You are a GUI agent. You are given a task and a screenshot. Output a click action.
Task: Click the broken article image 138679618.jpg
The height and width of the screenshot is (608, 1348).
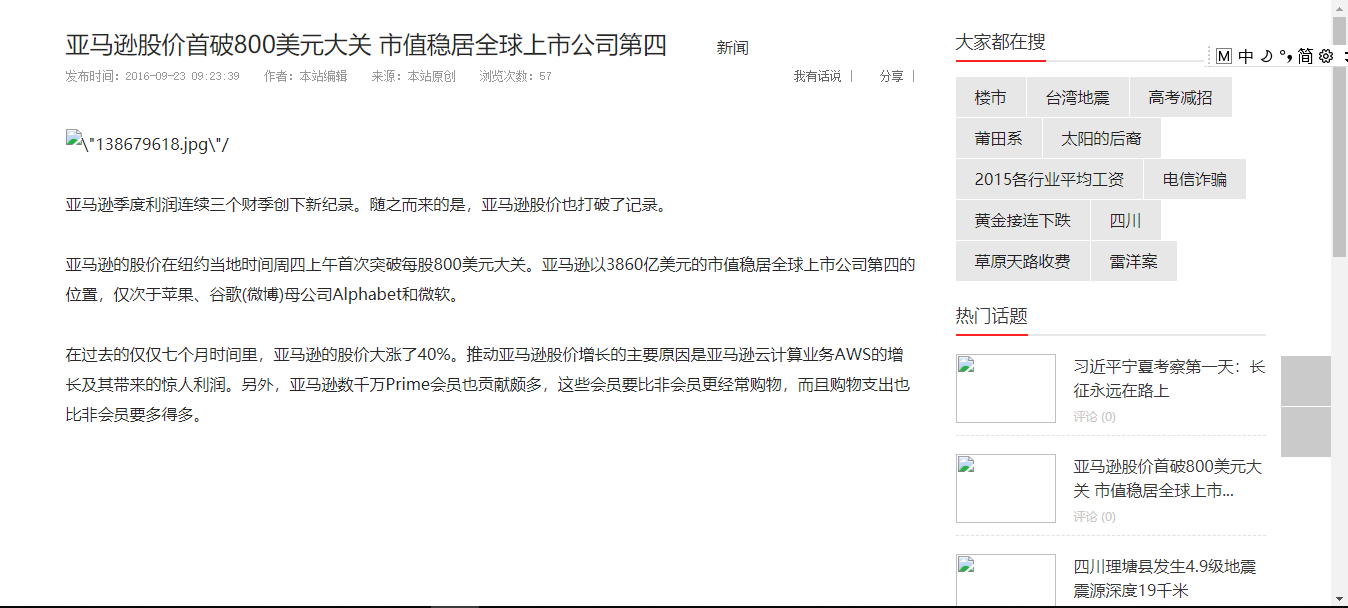coord(147,143)
